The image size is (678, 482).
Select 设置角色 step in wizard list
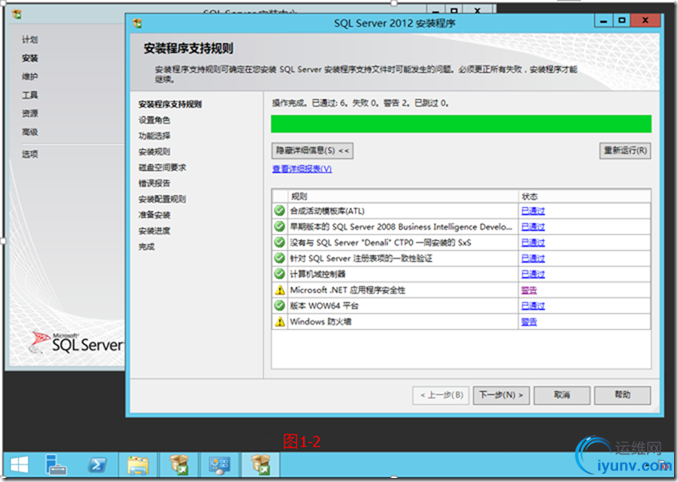point(154,120)
